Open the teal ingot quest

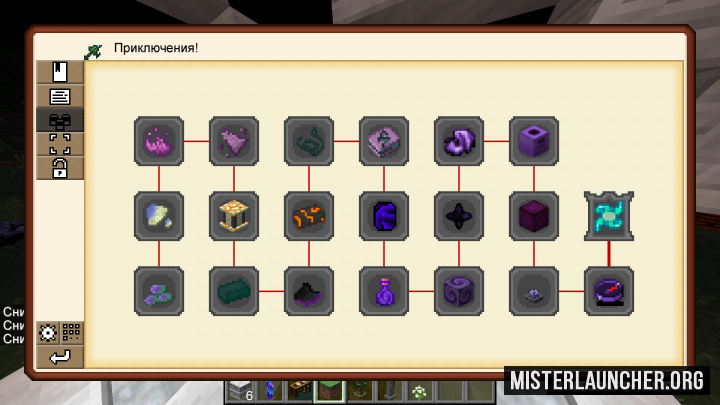click(234, 291)
